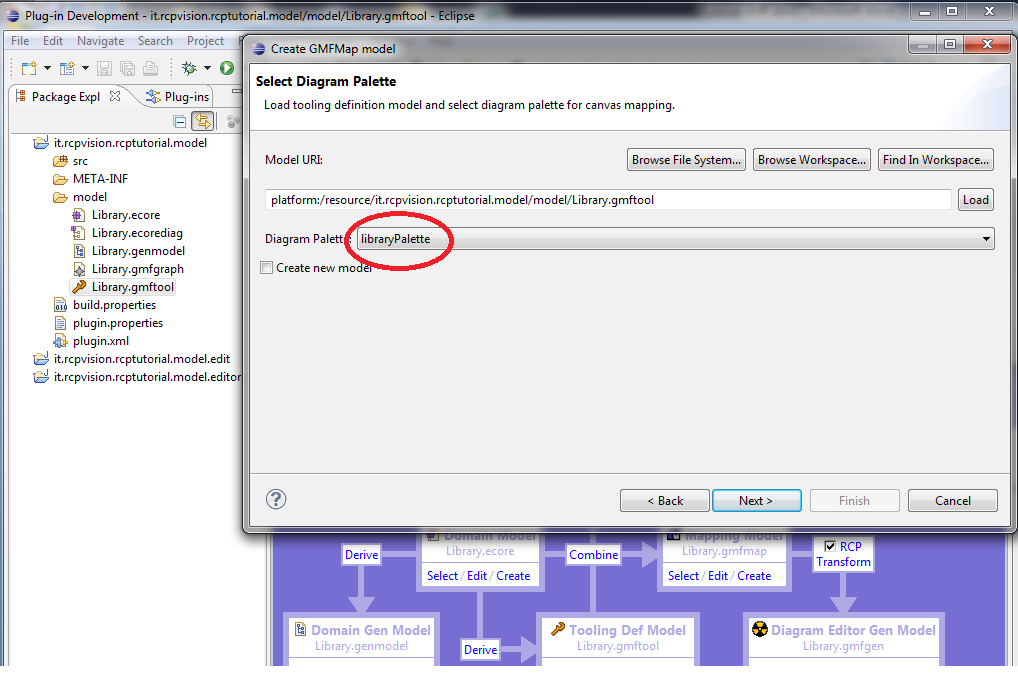Screen dimensions: 1018x681
Task: Click the build.properties file icon
Action: [60, 305]
